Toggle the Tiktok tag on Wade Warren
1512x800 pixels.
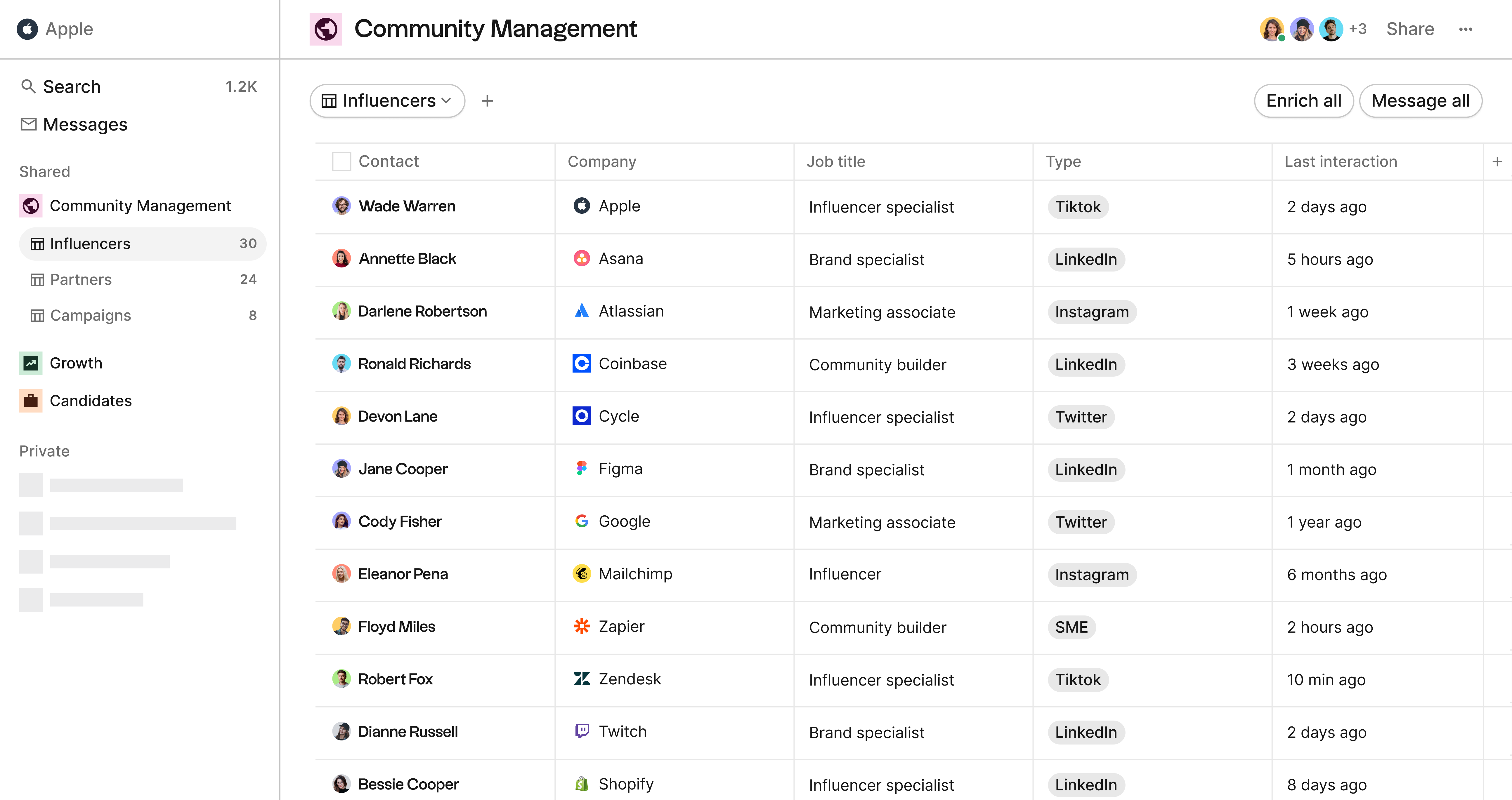(x=1078, y=206)
